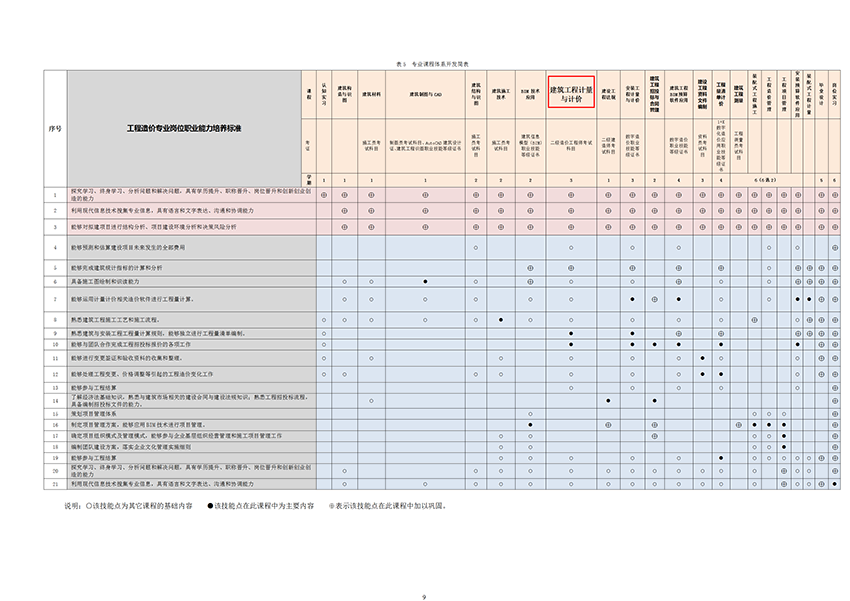This screenshot has height=601, width=850.
Task: Click the 建筑制图与CAD course header
Action: (426, 94)
